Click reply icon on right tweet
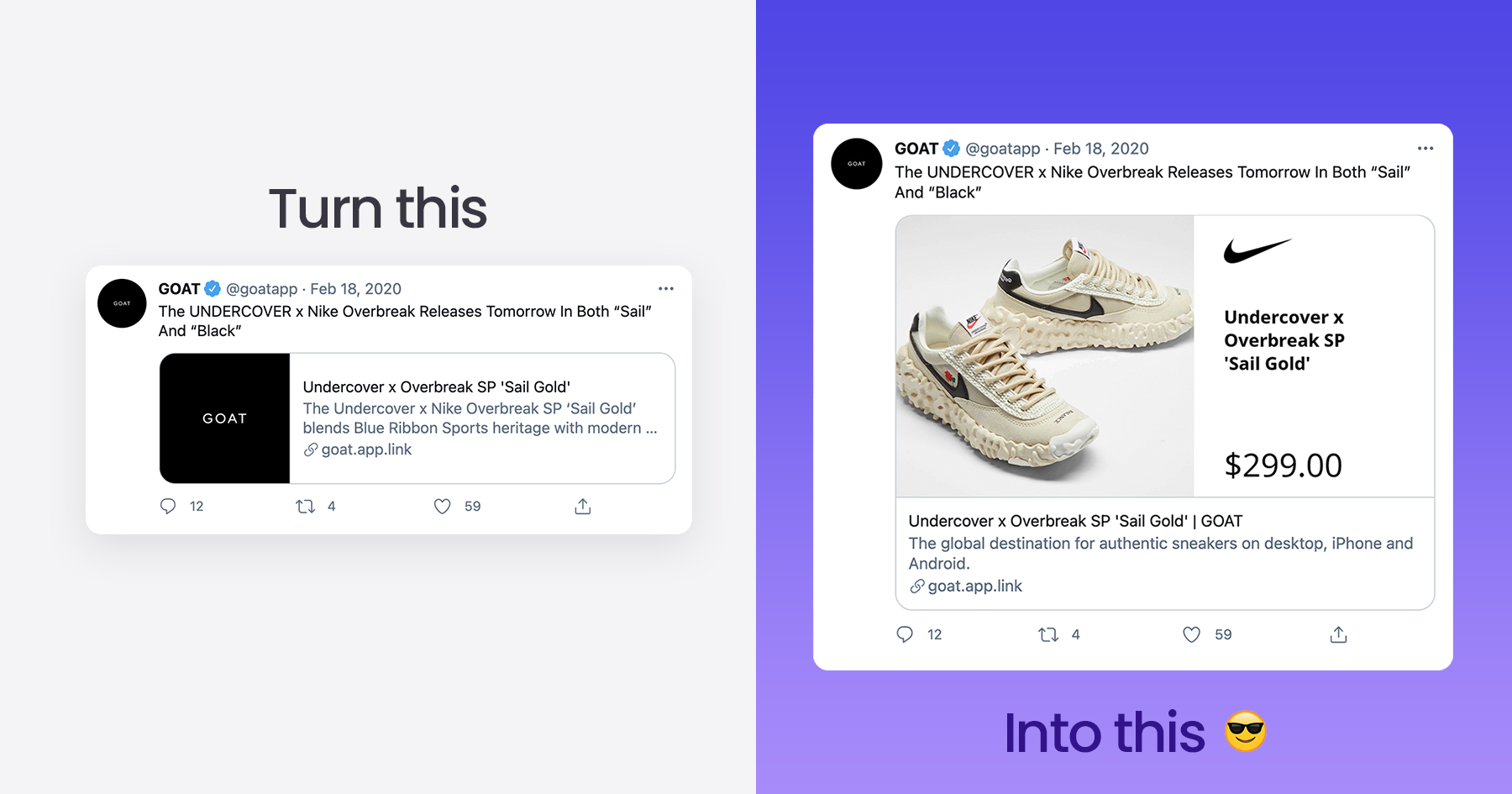The width and height of the screenshot is (1512, 794). [x=905, y=634]
